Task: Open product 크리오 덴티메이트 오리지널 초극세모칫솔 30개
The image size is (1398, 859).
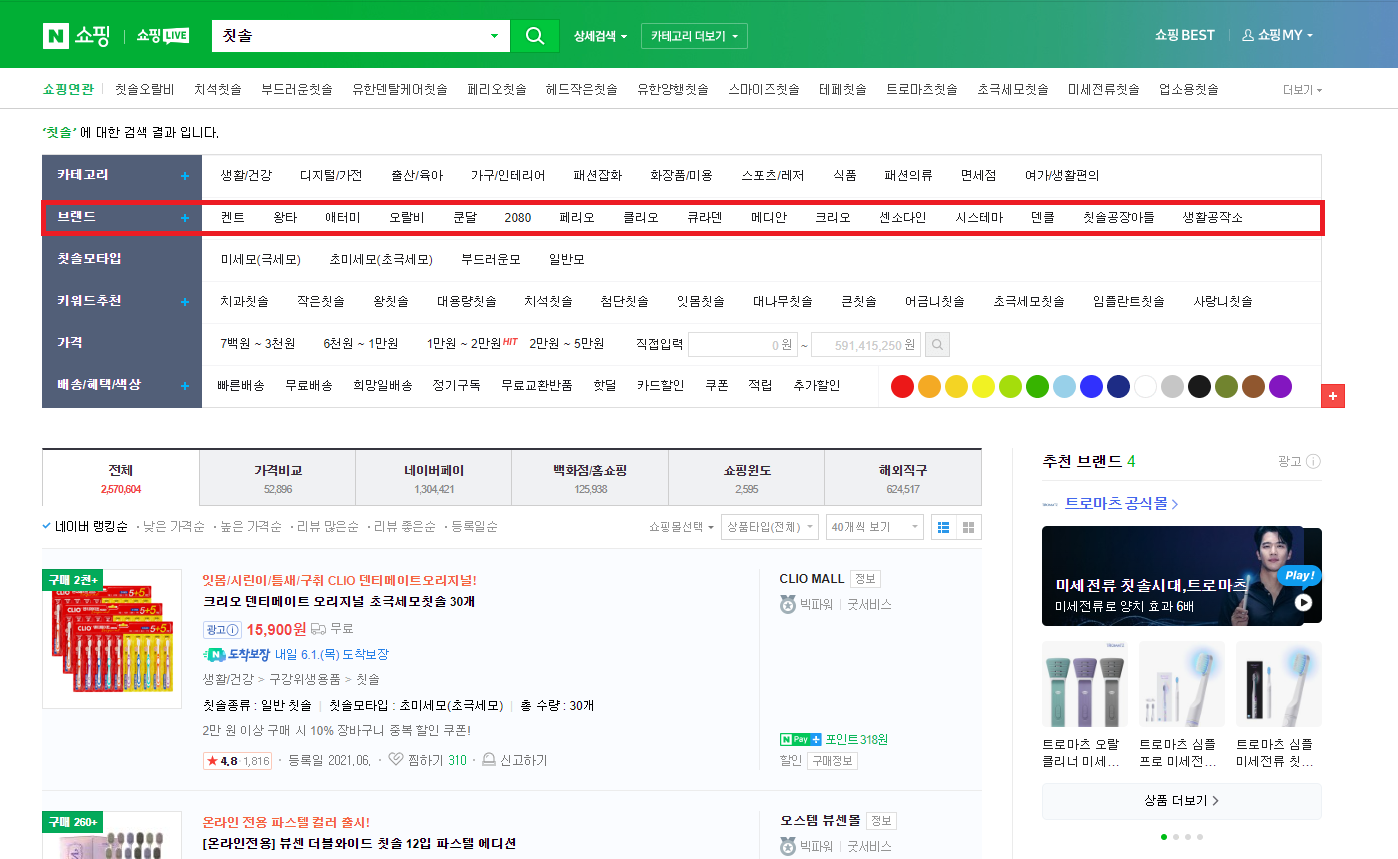Action: coord(338,602)
